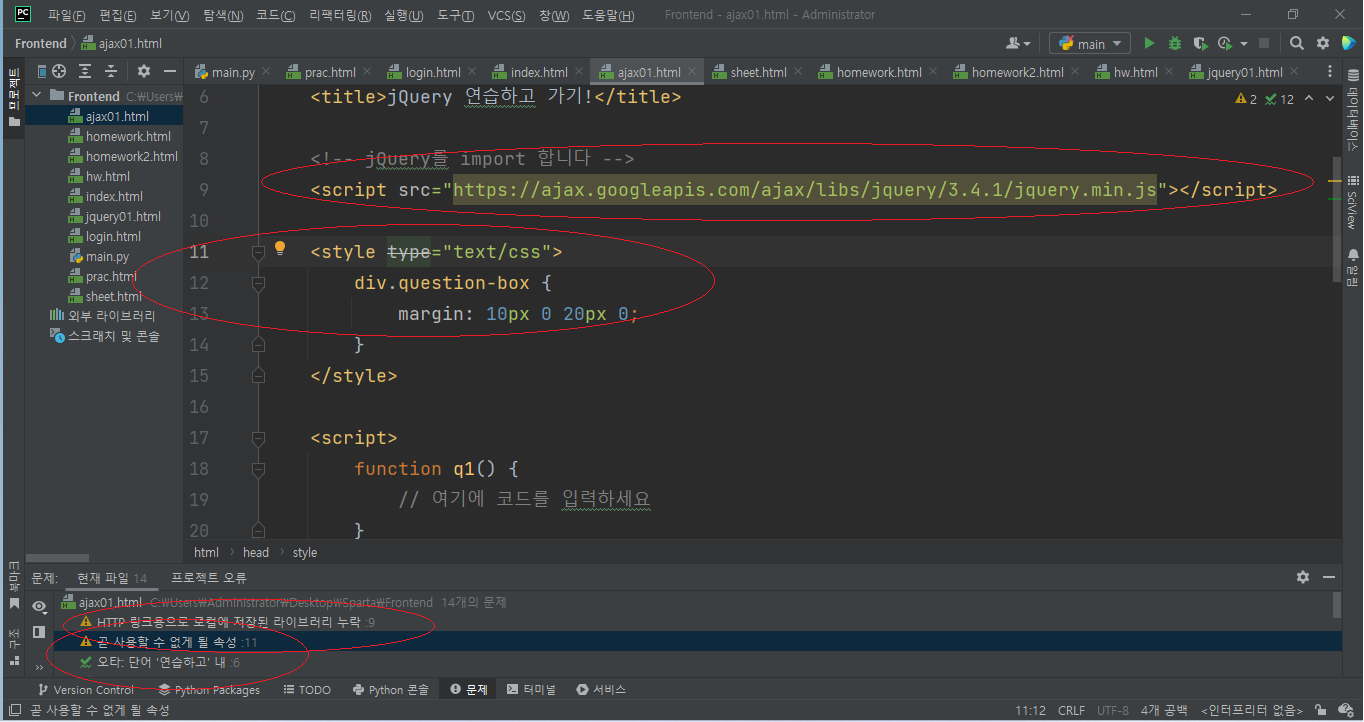Switch to the main.py editor tab

tap(233, 72)
